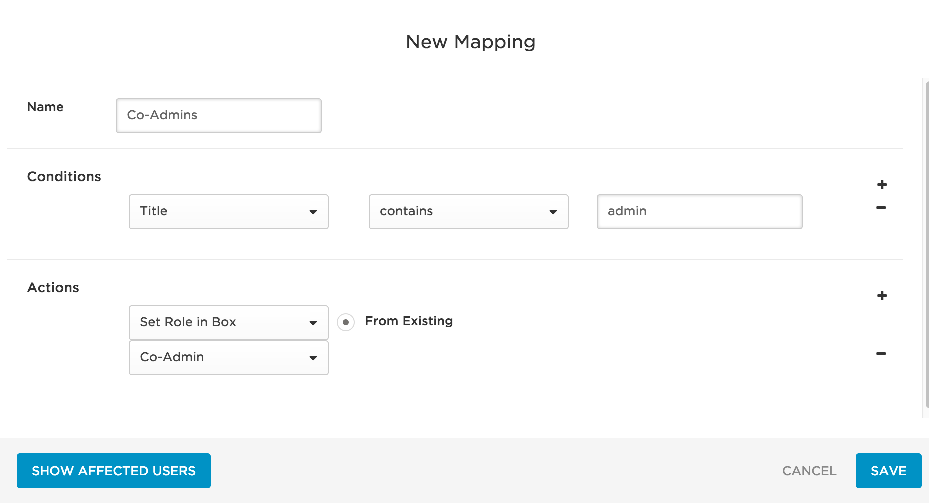
Task: Click the condition value field containing admin
Action: (700, 212)
